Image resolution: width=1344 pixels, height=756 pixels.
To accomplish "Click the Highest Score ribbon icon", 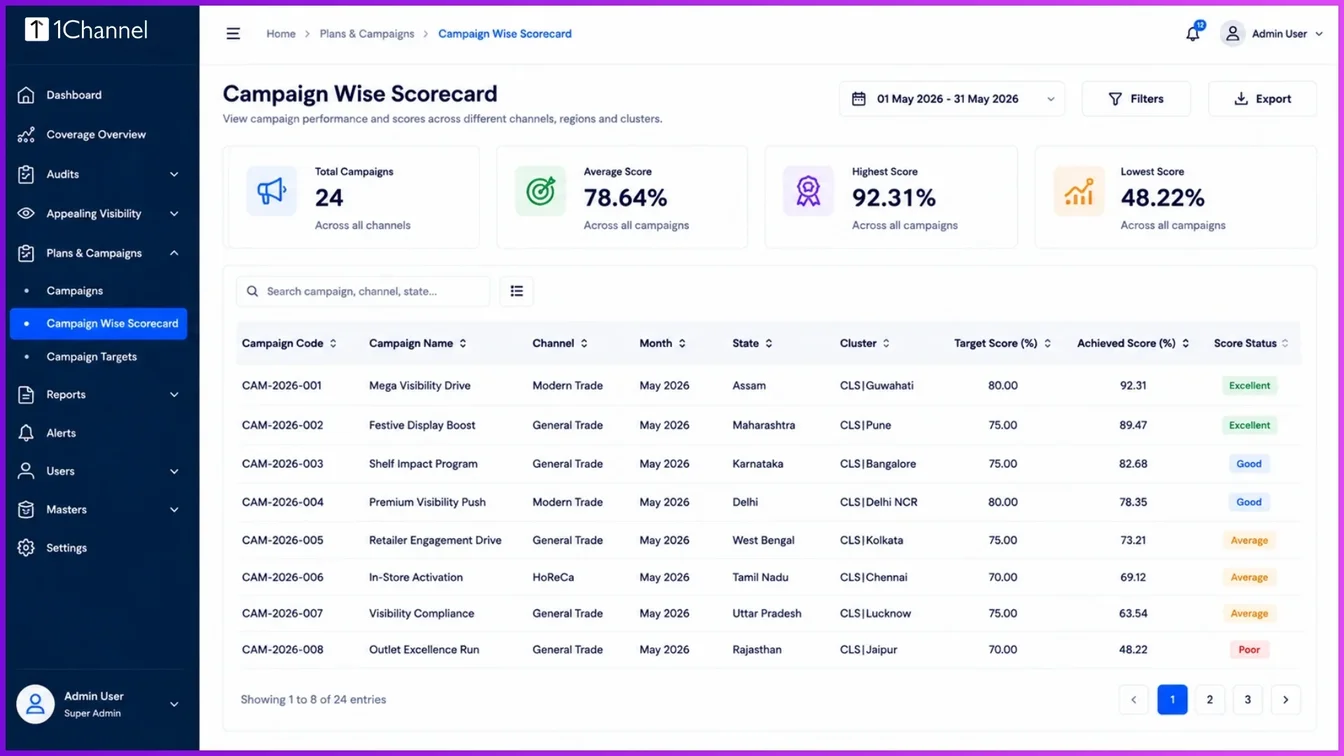I will coord(808,191).
